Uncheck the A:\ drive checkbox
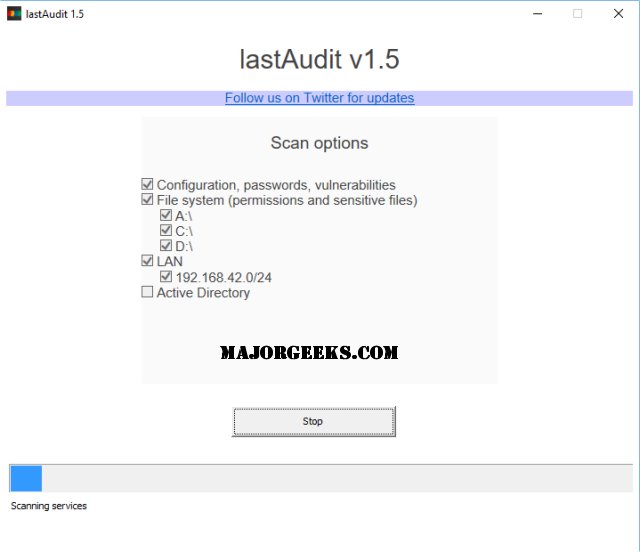The width and height of the screenshot is (640, 552). pos(166,215)
